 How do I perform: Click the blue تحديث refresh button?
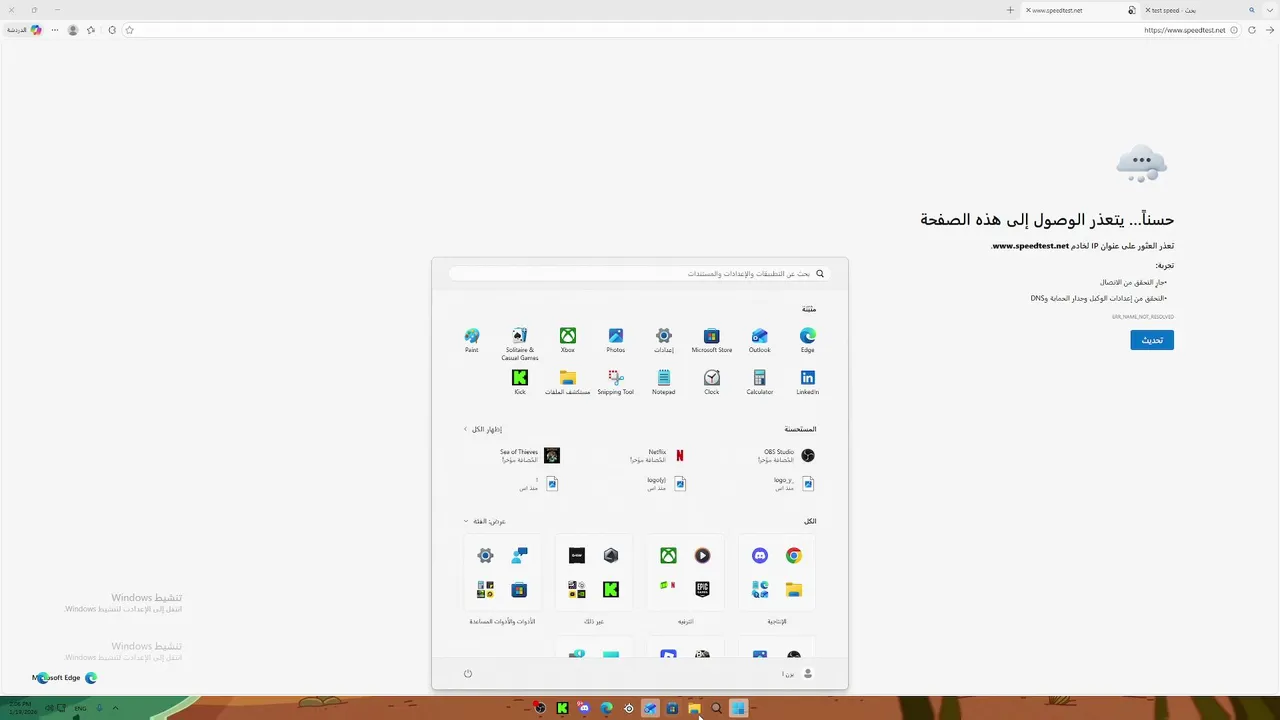point(1152,340)
